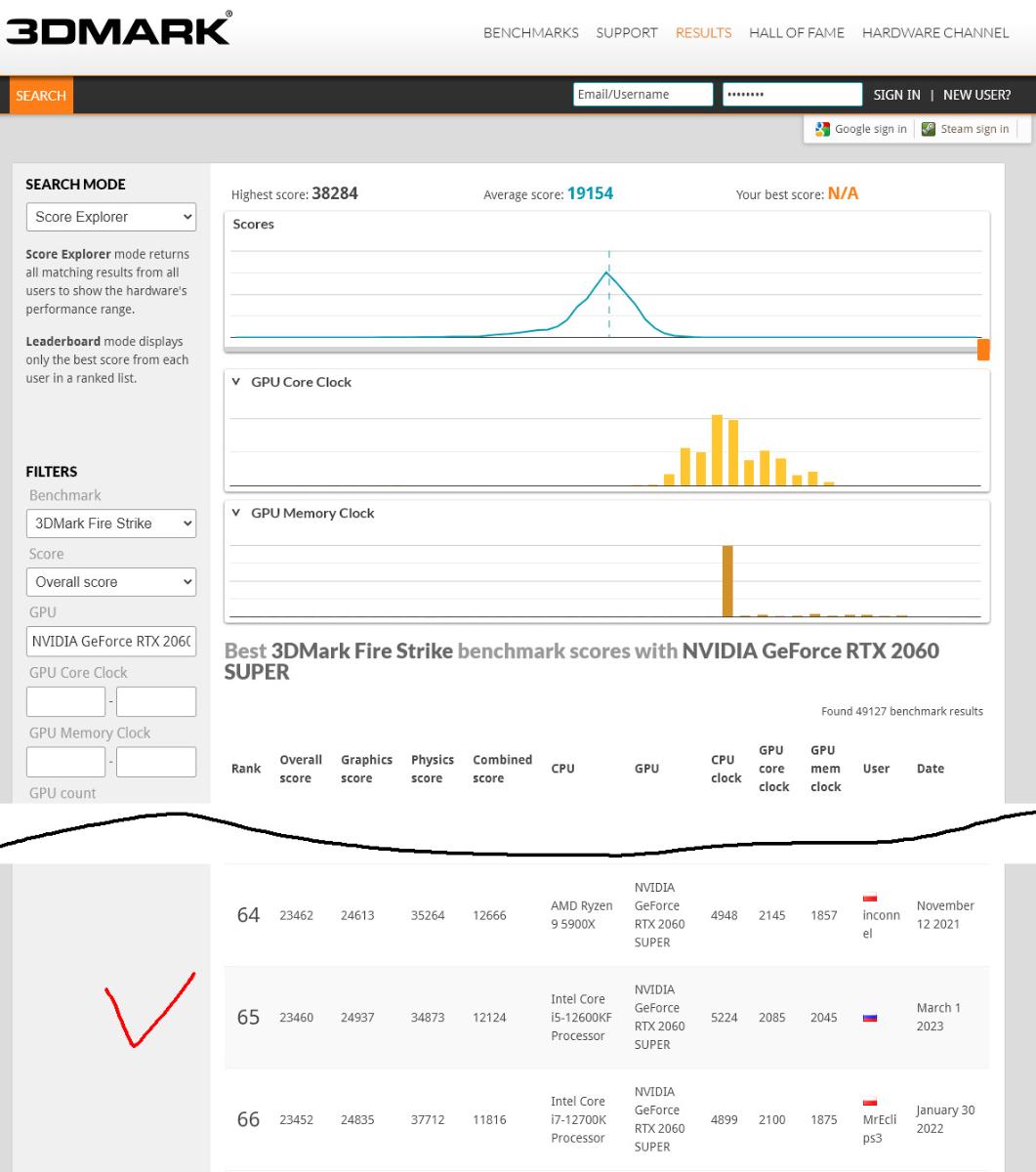Click the Email/Username field

[x=643, y=95]
